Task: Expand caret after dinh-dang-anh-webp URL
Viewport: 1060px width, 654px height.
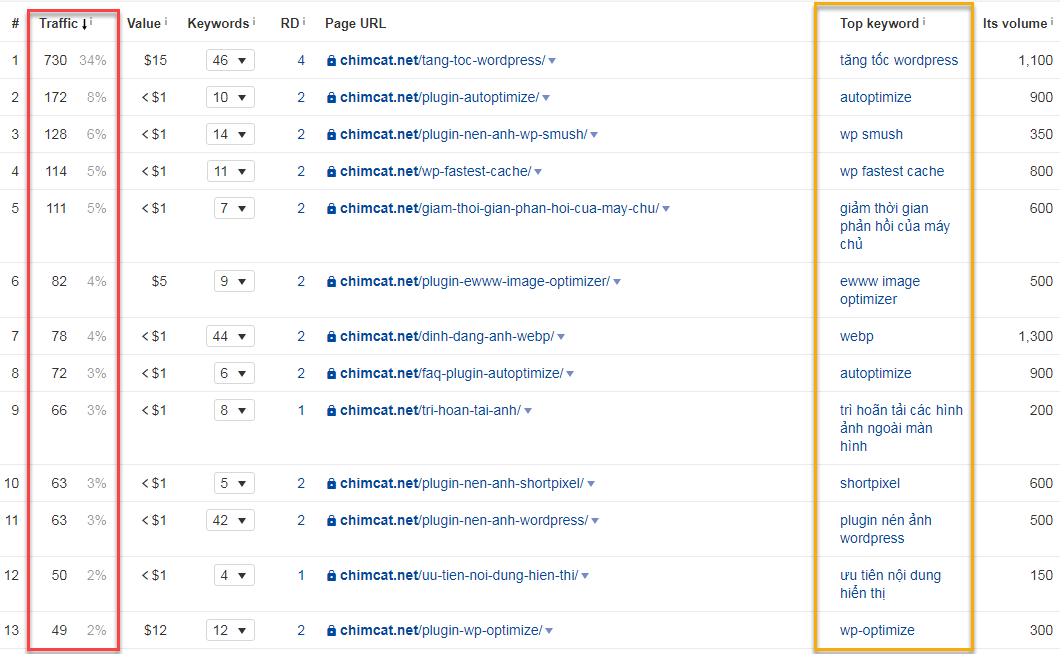Action: [x=561, y=337]
